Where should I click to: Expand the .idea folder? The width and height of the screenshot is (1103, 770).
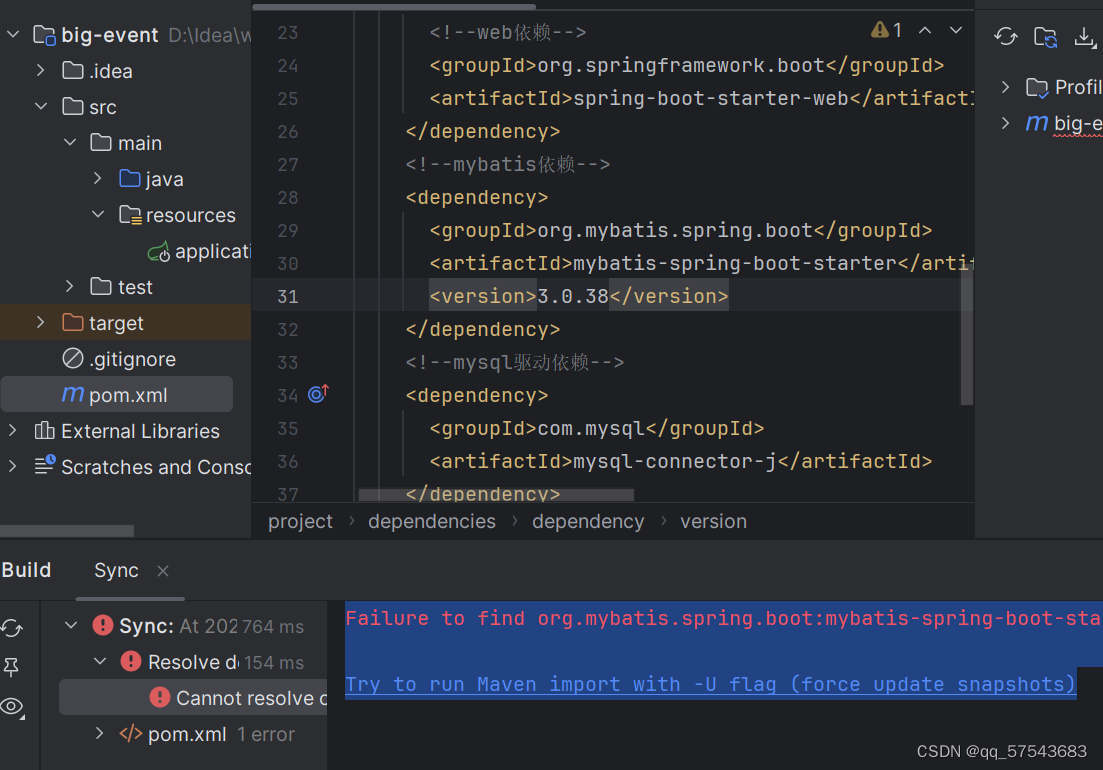click(x=41, y=70)
